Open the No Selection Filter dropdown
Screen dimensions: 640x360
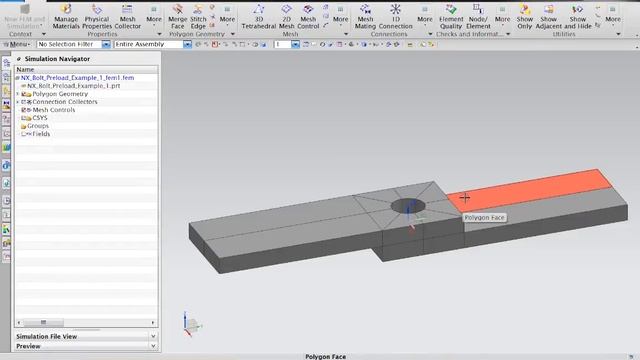point(106,44)
